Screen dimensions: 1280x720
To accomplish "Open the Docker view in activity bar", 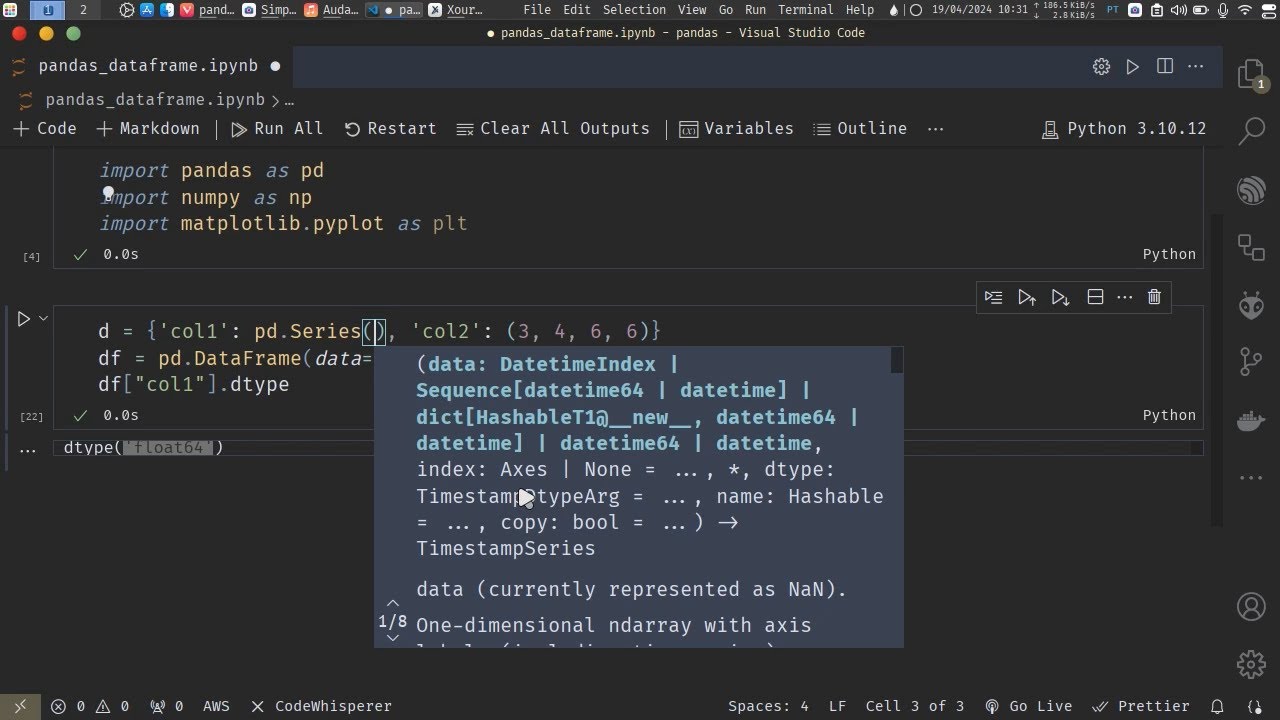I will tap(1251, 420).
